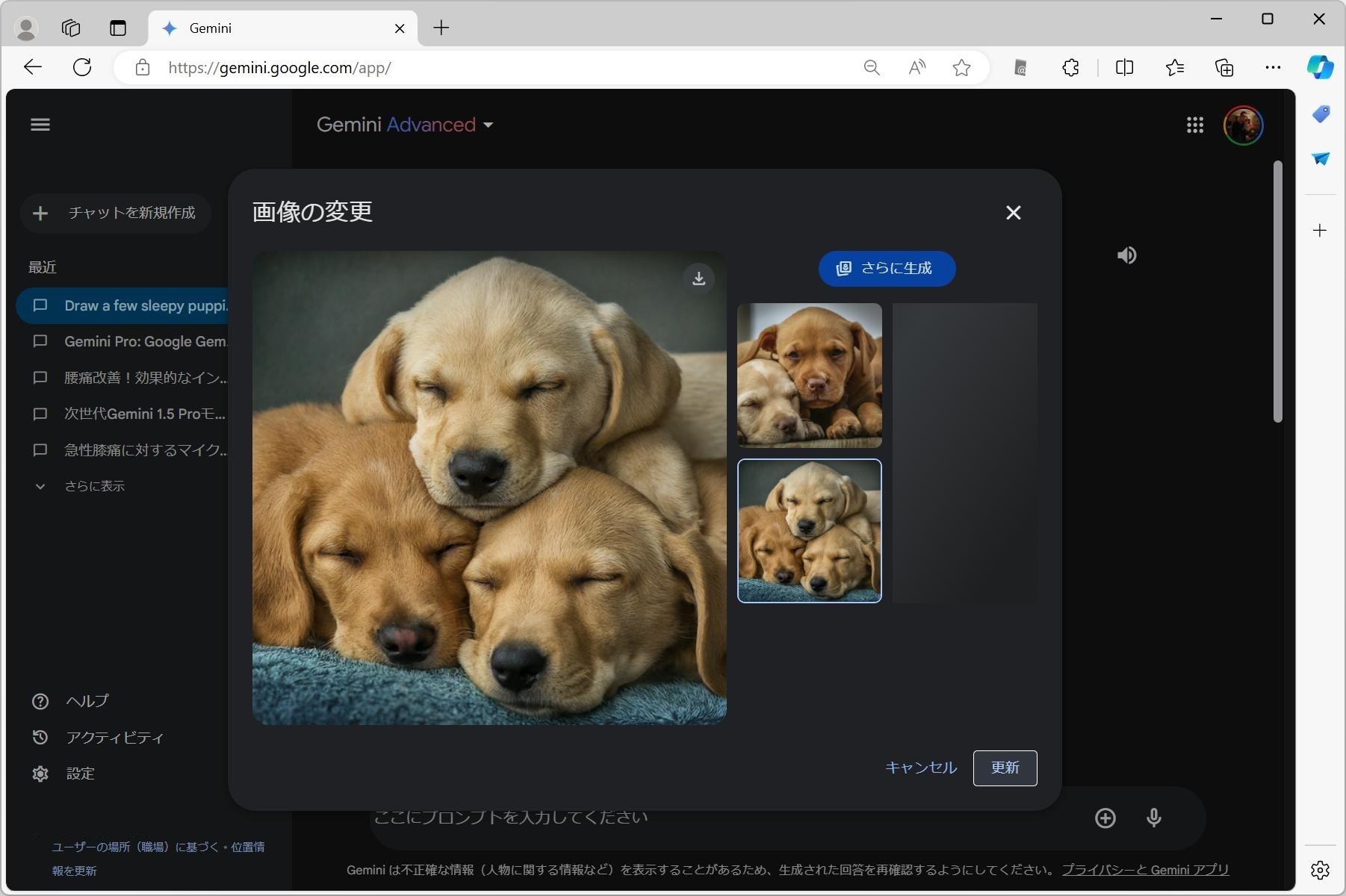Open the Copilot sidebar
This screenshot has width=1346, height=896.
[1320, 67]
